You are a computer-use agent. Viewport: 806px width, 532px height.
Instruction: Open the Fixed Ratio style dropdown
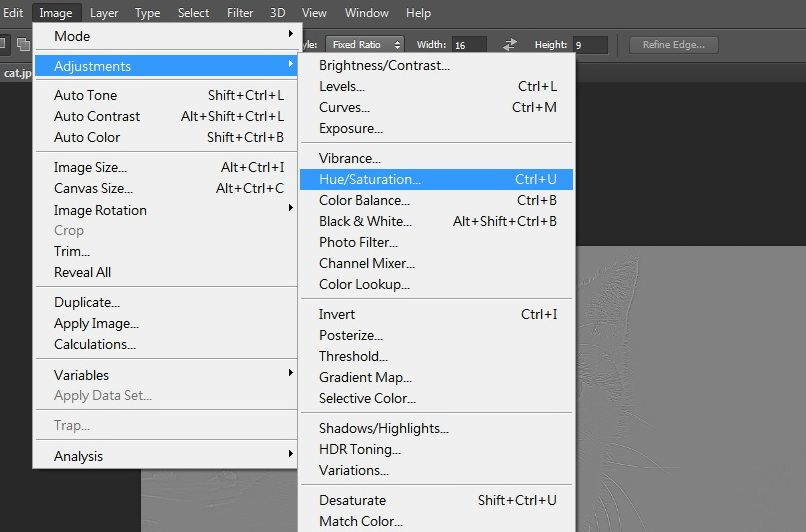pos(365,45)
